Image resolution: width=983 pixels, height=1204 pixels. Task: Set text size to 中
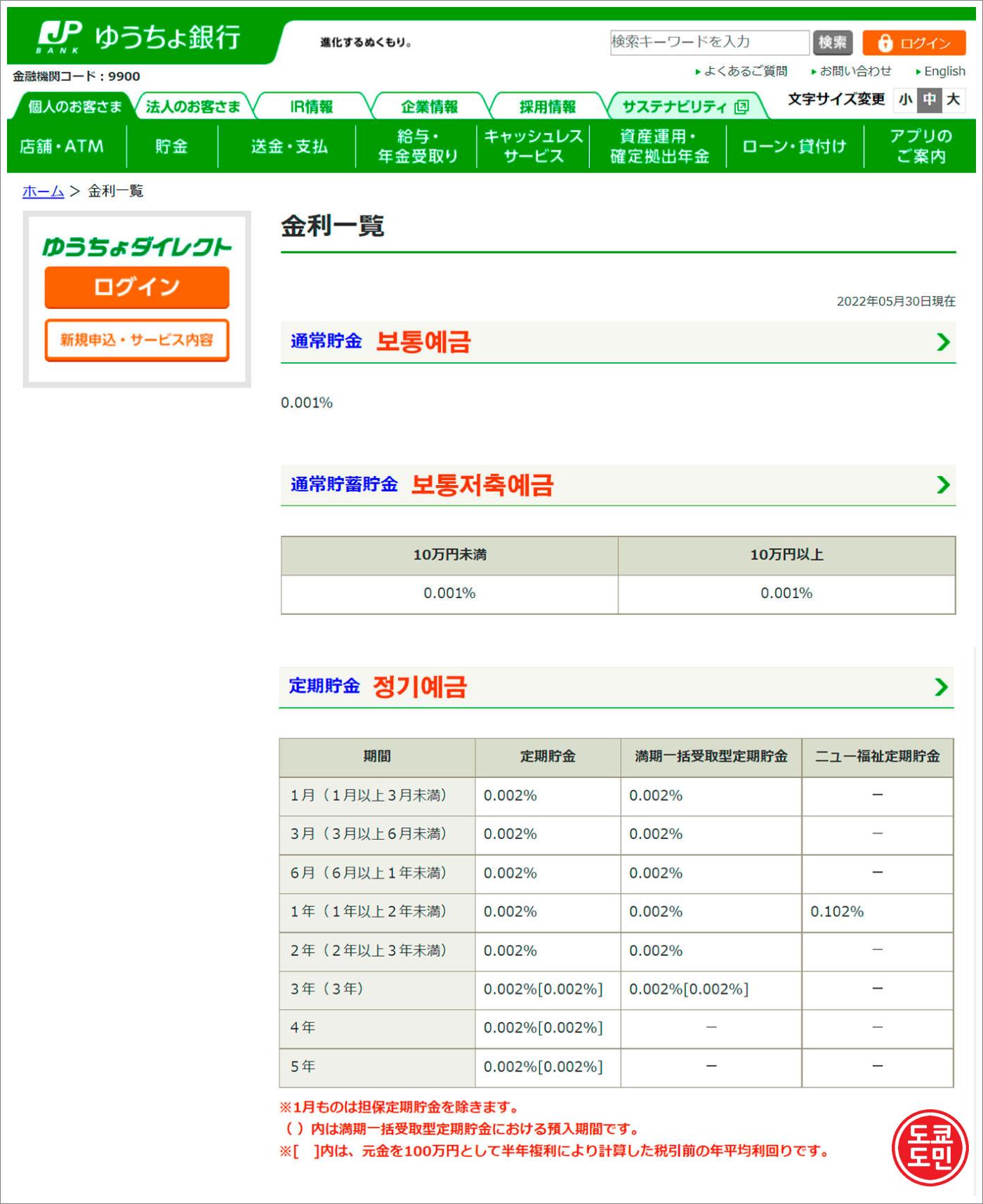(930, 99)
